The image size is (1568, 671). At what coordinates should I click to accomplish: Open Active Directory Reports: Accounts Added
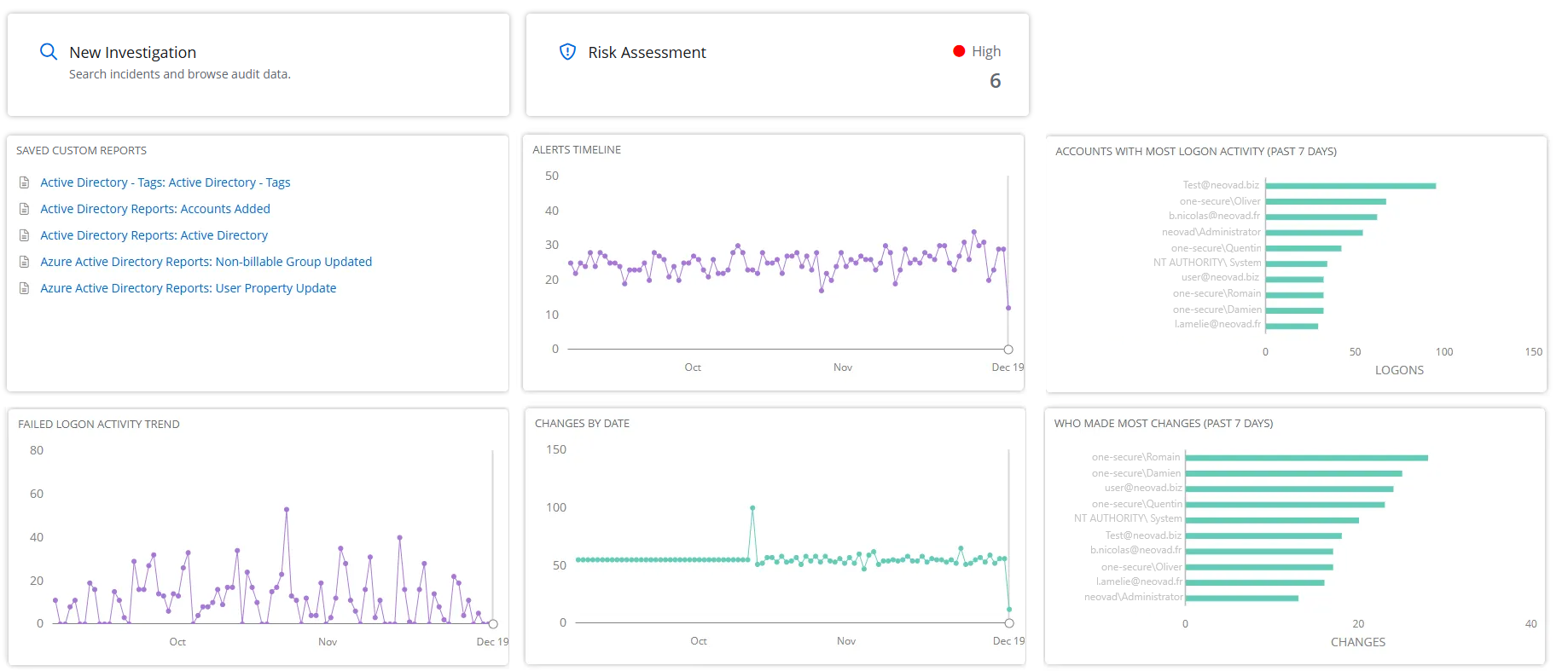coord(154,209)
